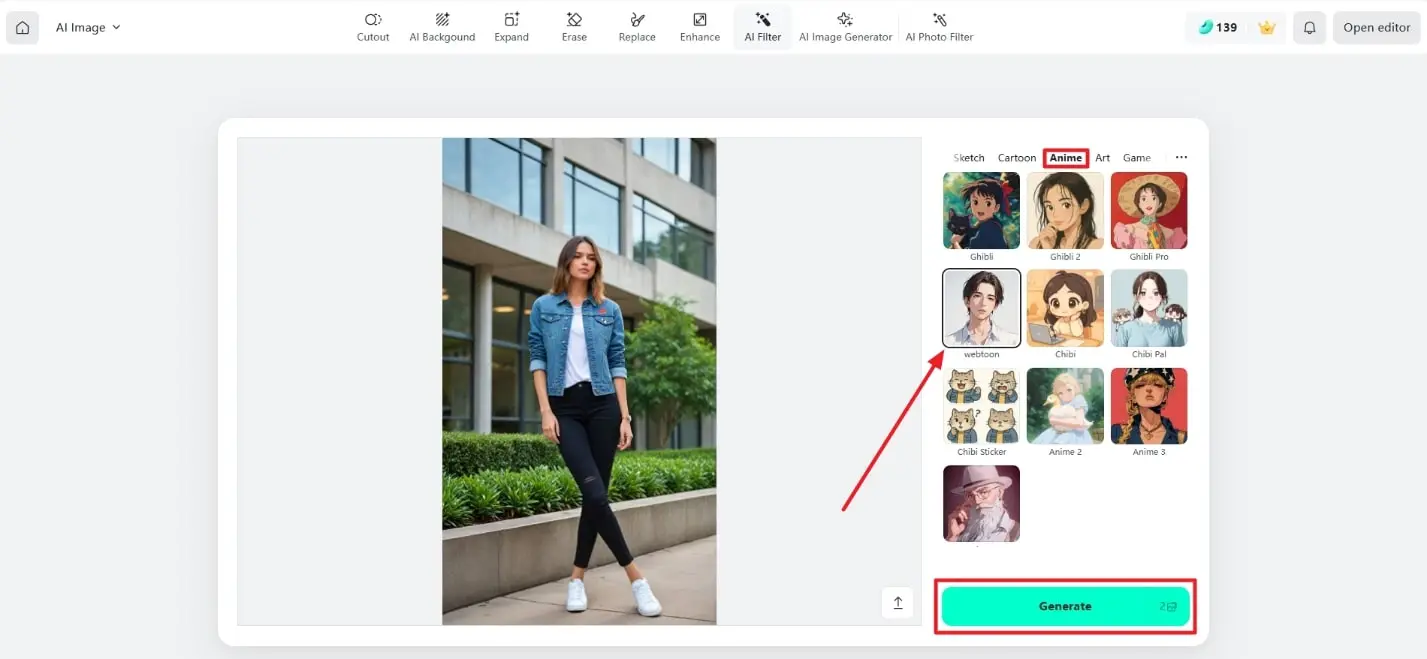Viewport: 1427px width, 659px height.
Task: Click the Open editor button
Action: [1375, 27]
